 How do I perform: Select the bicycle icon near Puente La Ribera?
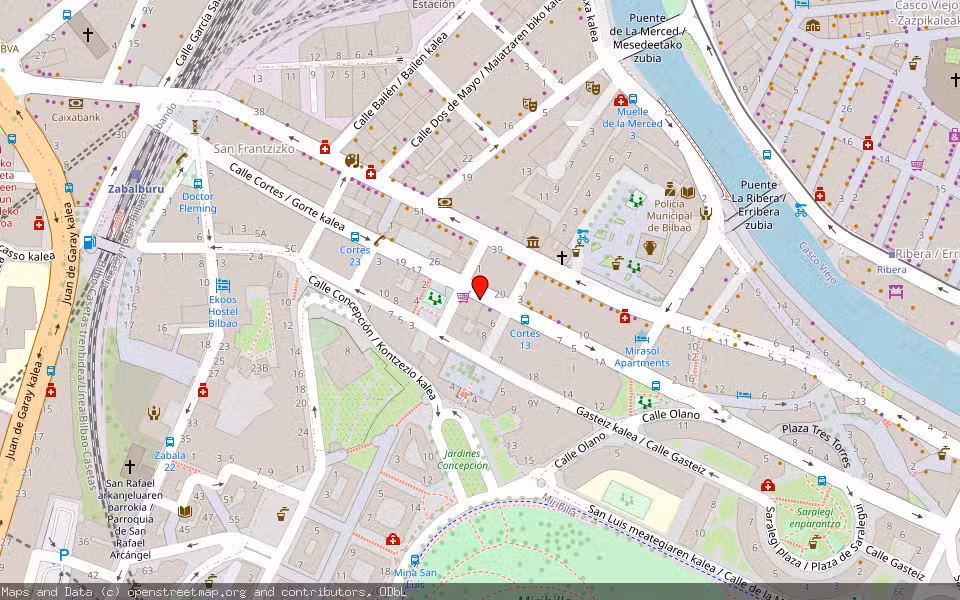[x=800, y=211]
